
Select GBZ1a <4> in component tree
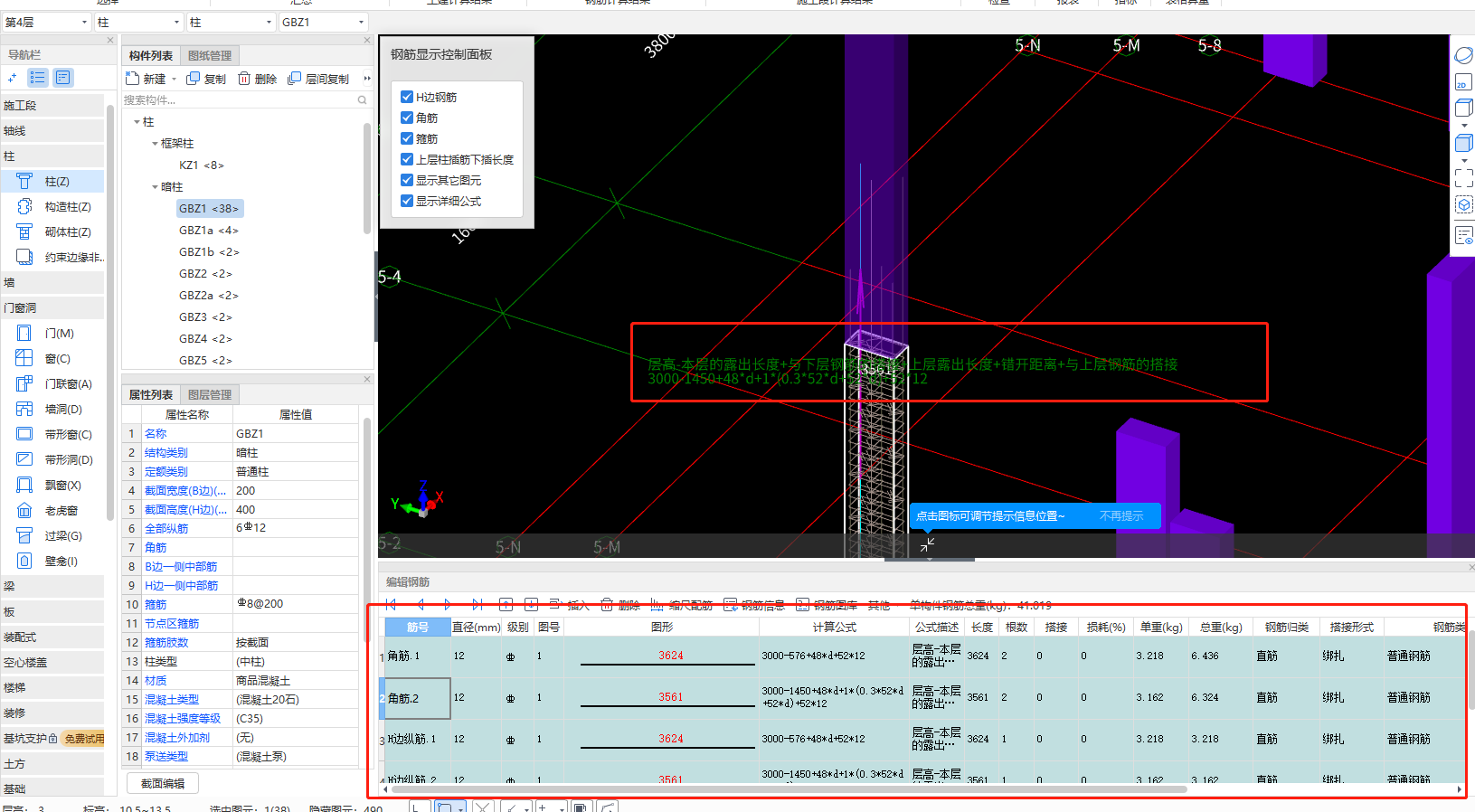point(209,230)
